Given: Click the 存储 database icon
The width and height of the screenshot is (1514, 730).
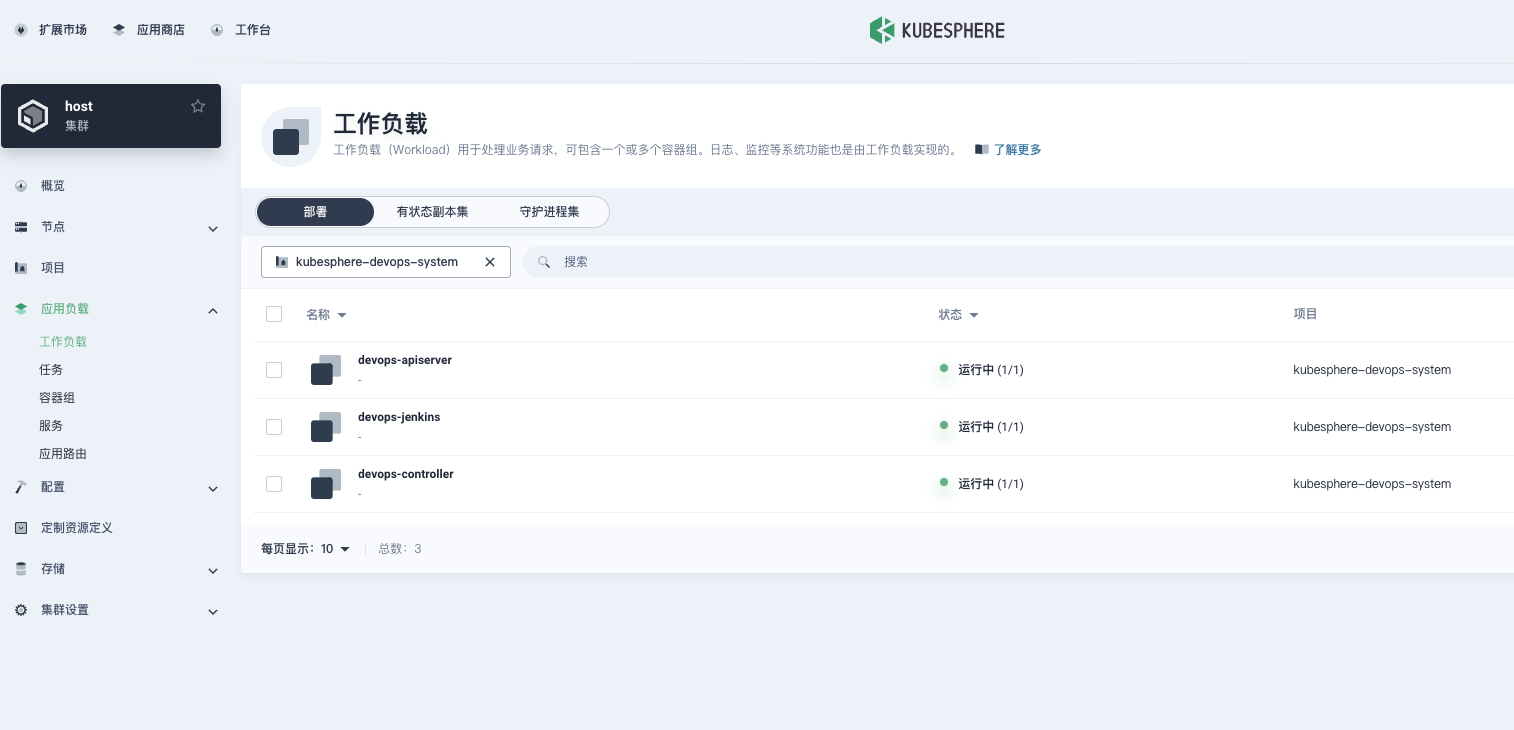Looking at the screenshot, I should point(21,569).
